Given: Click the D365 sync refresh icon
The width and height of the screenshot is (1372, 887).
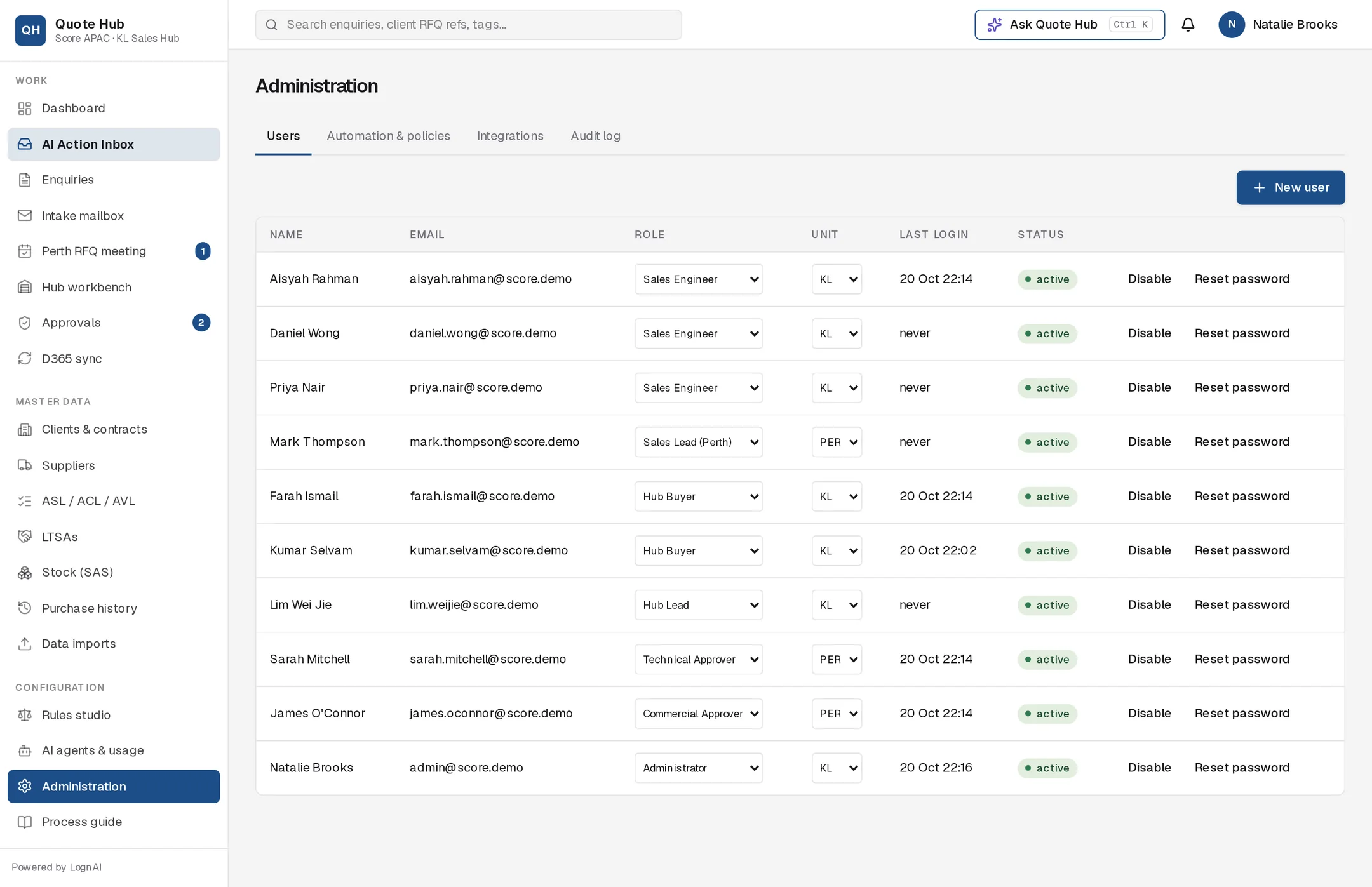Looking at the screenshot, I should point(25,359).
